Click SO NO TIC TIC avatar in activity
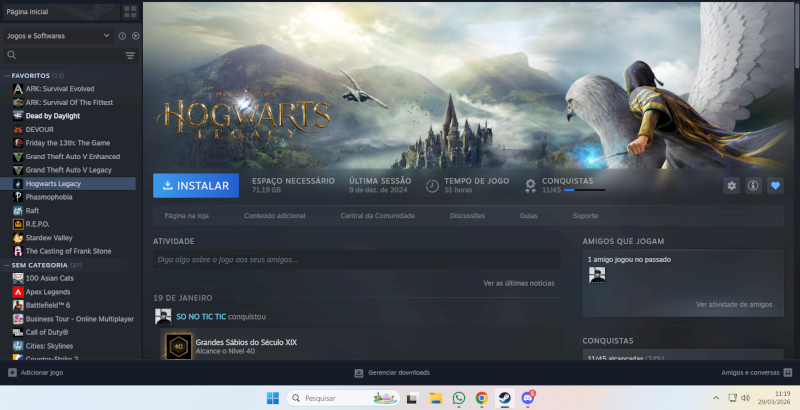Viewport: 800px width, 410px height. [163, 316]
